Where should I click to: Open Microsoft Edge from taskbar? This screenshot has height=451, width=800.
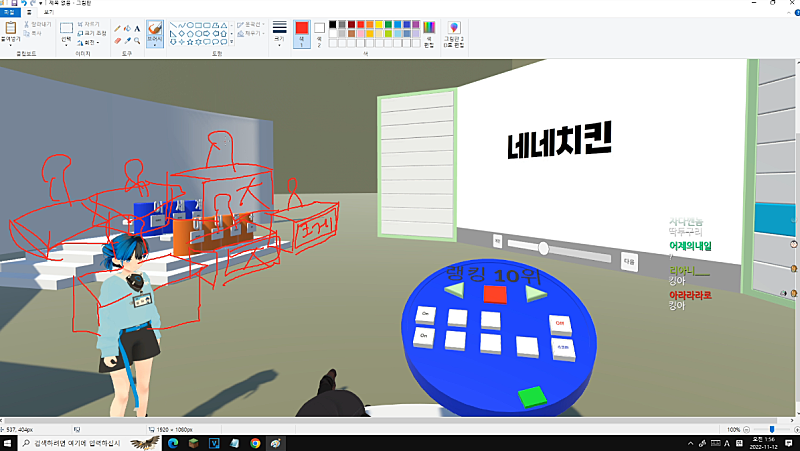pos(172,443)
